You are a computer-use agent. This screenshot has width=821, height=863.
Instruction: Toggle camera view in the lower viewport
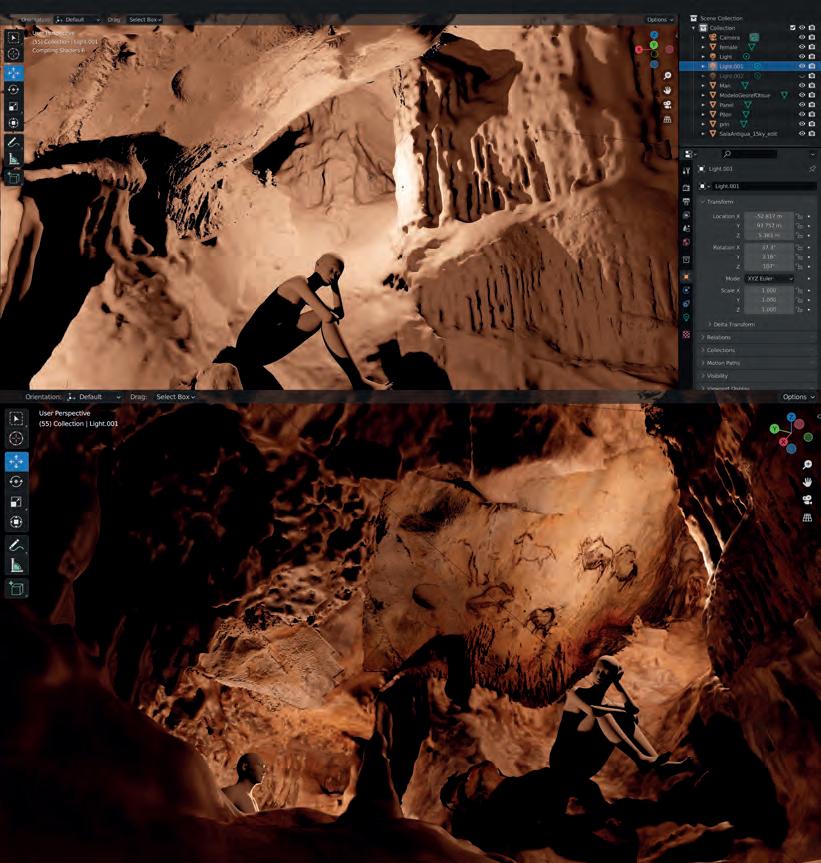[x=807, y=500]
